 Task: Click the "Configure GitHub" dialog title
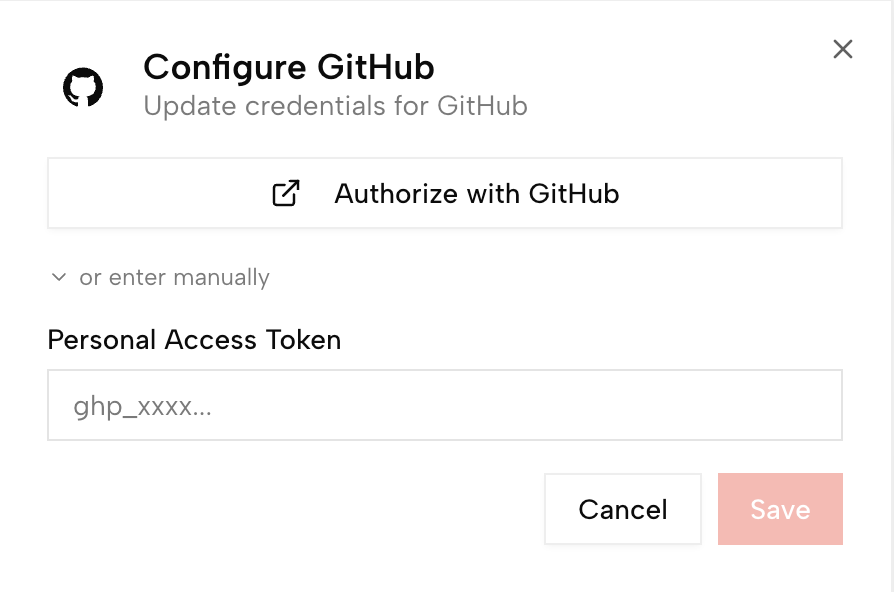289,67
